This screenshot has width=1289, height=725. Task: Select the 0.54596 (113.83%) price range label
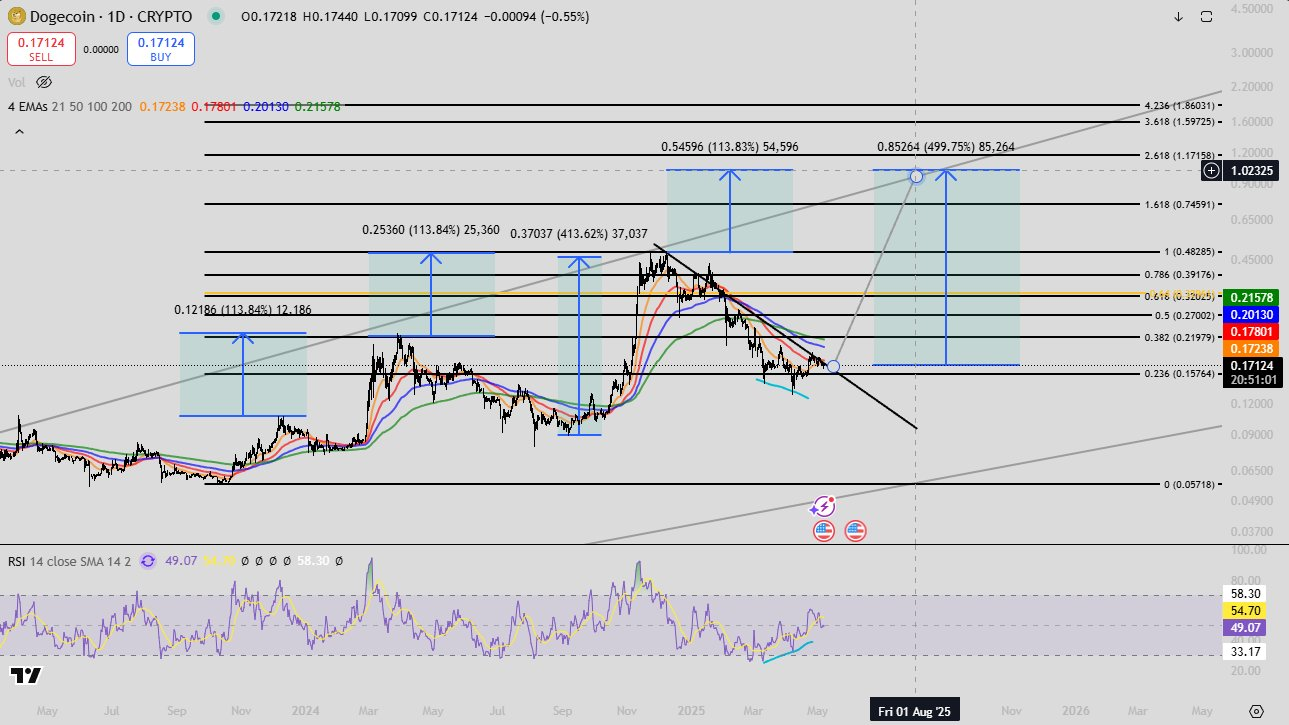[x=730, y=147]
